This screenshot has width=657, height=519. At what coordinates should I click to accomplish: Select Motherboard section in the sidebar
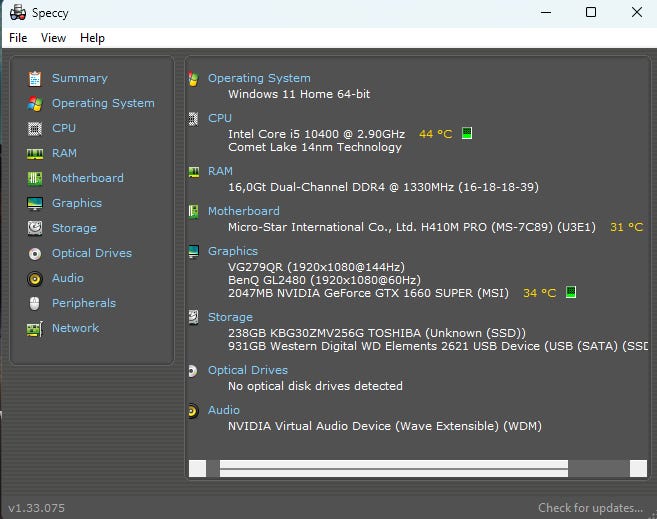(x=88, y=178)
